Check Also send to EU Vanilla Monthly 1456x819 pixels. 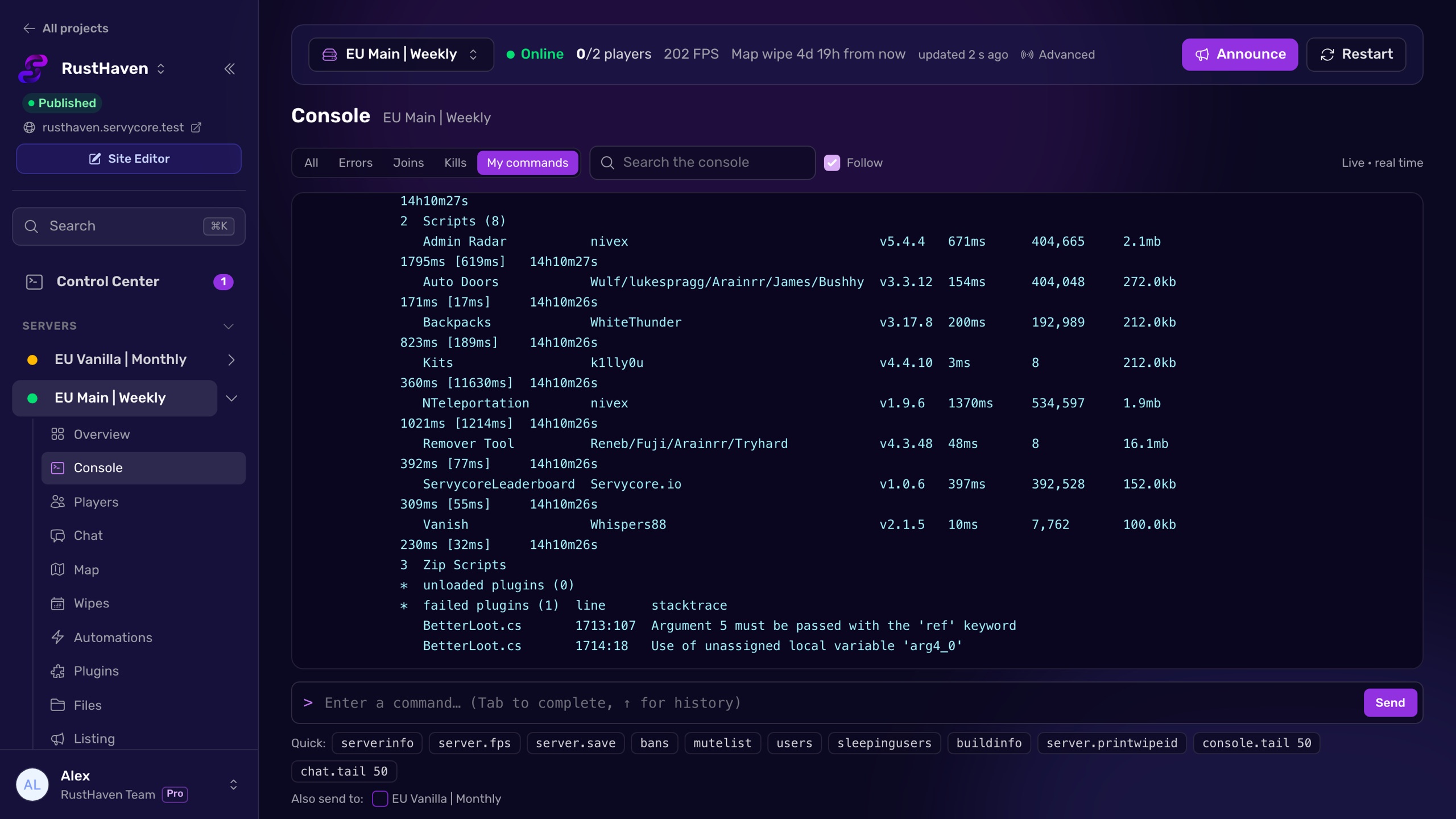point(380,799)
